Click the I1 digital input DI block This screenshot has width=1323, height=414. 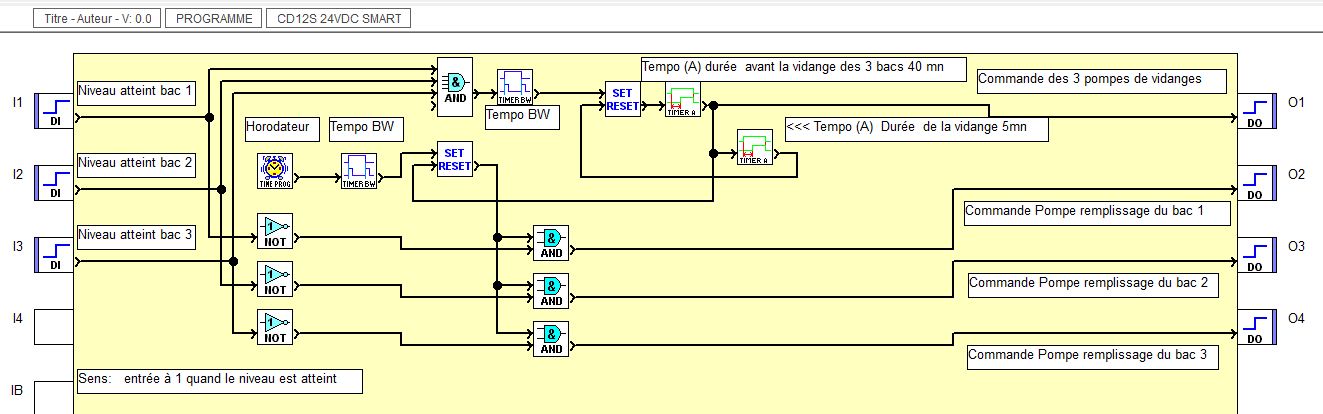(50, 111)
